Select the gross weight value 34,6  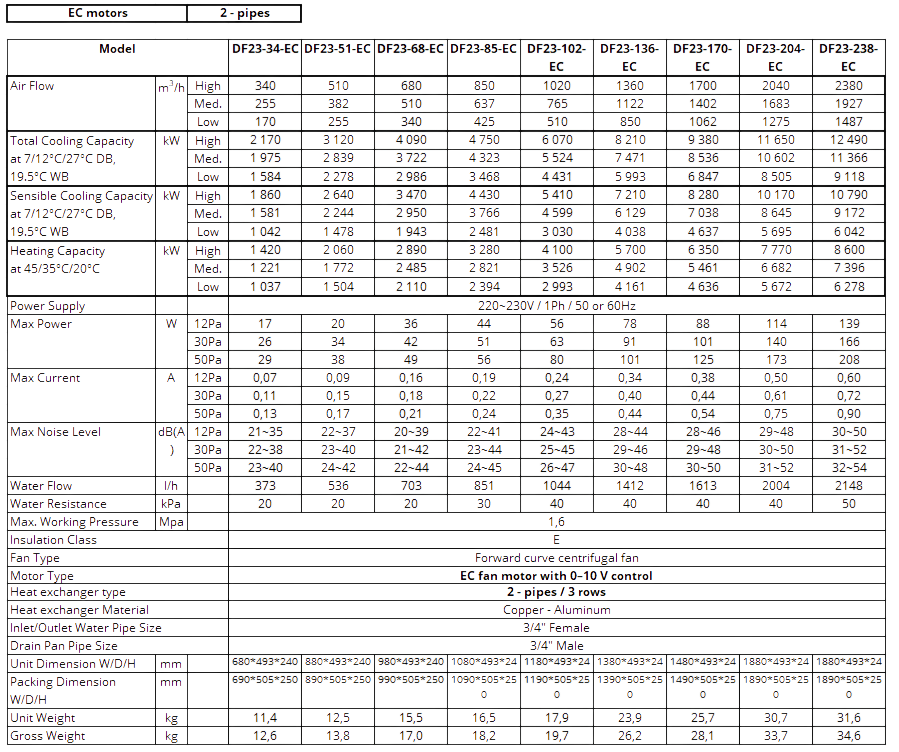click(849, 736)
